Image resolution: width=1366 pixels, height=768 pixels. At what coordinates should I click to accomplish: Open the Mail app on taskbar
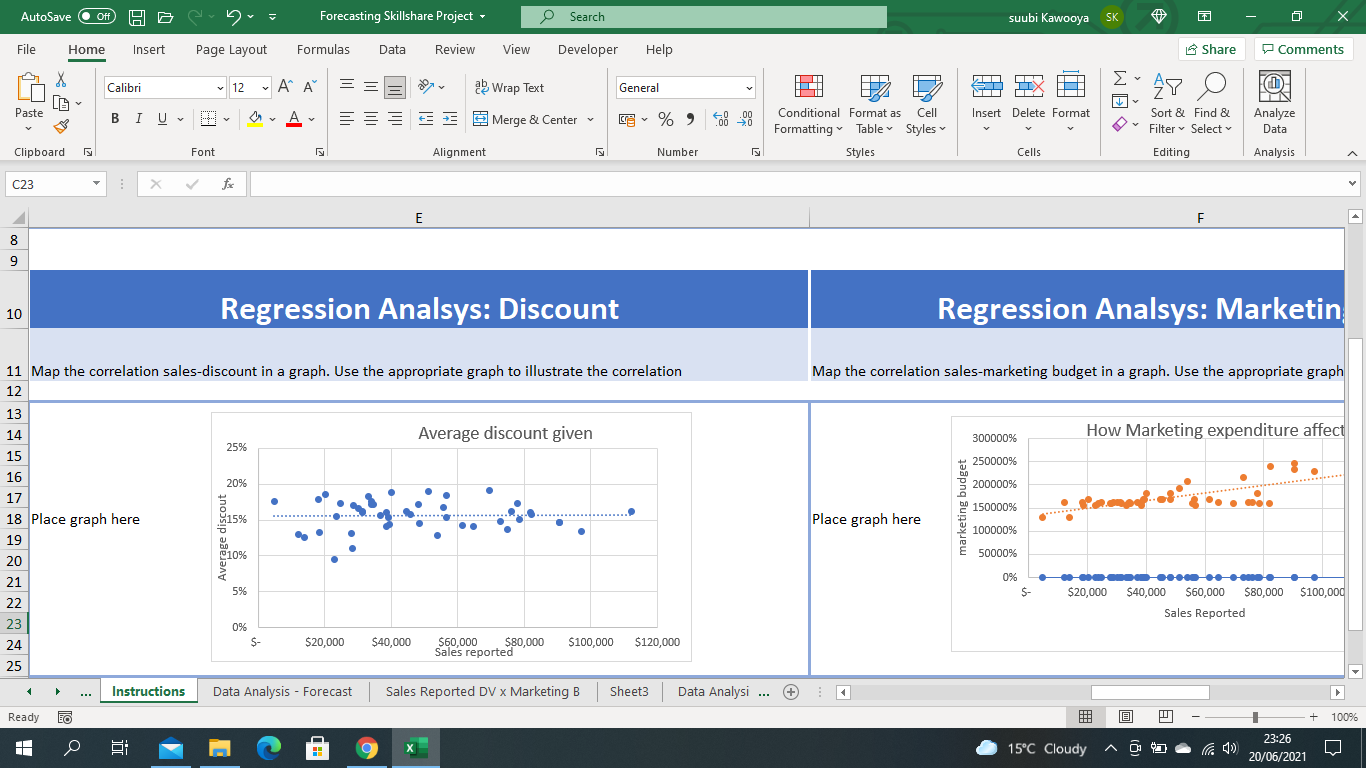pyautogui.click(x=171, y=748)
